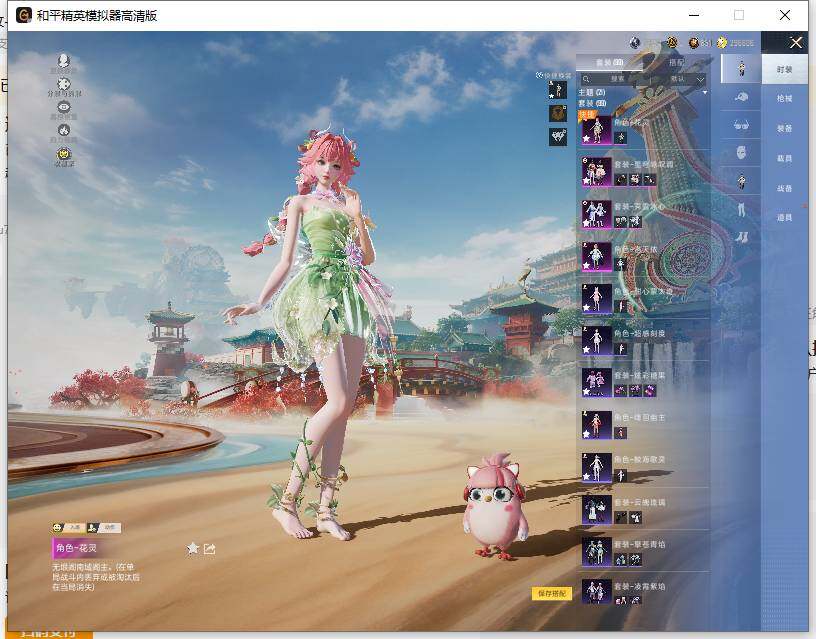816x639 pixels.
Task: Select the shoes clothing slot icon
Action: point(743,238)
